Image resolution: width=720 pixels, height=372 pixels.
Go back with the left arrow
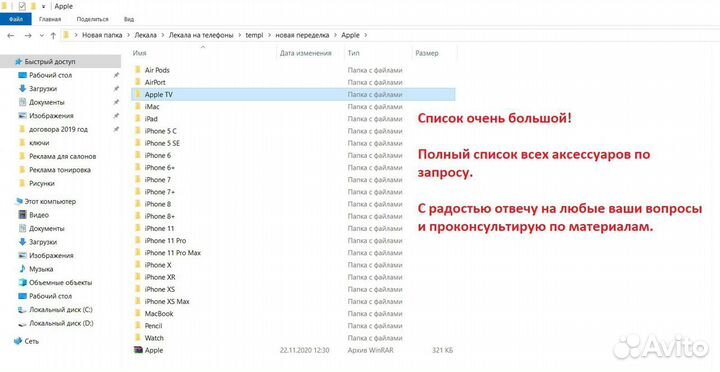tap(11, 35)
